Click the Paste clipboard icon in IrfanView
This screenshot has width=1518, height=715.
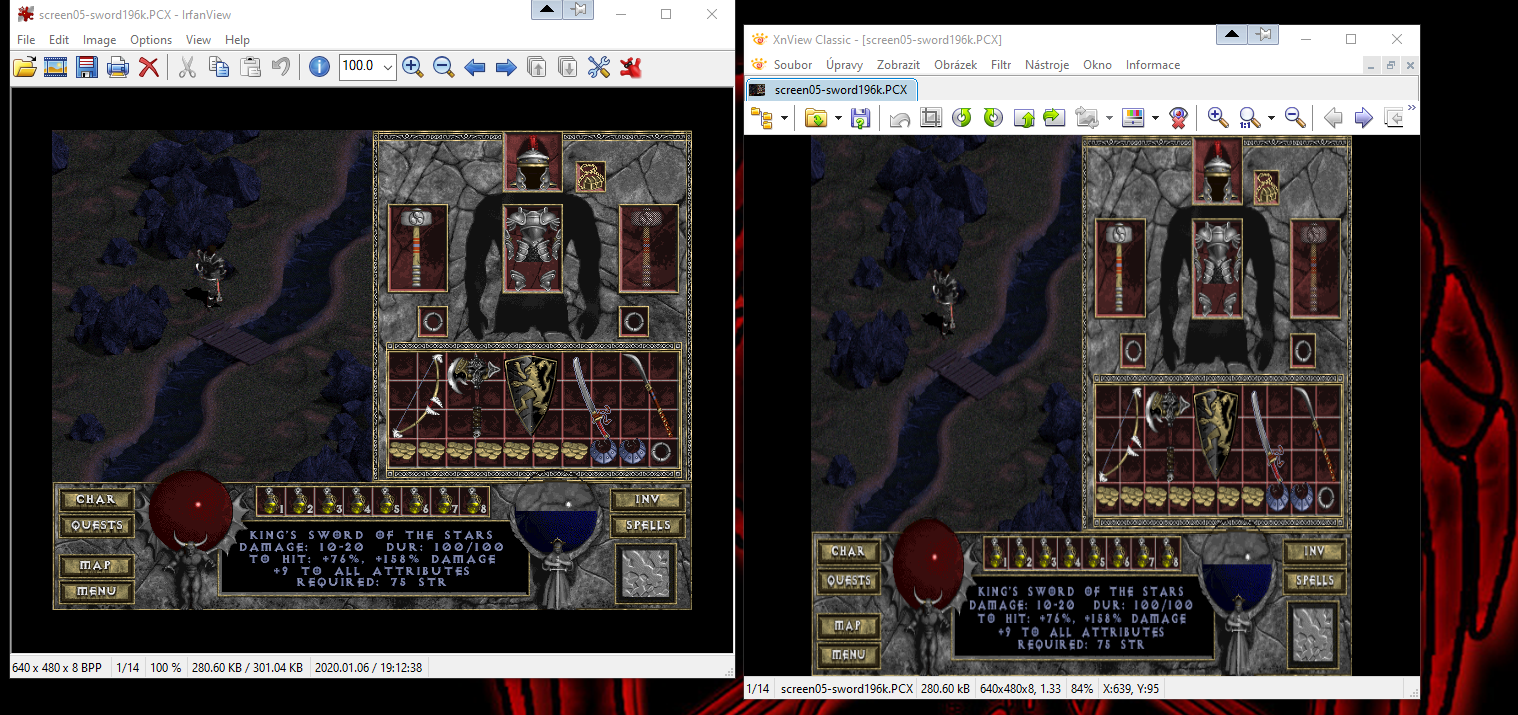pos(250,67)
